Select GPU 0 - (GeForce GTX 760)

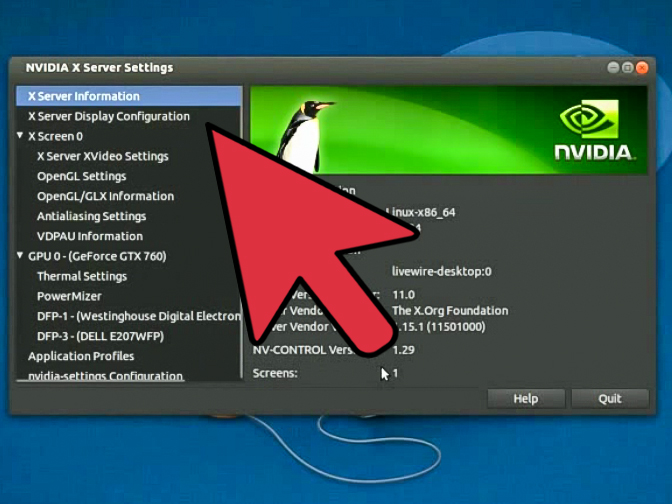pos(97,256)
